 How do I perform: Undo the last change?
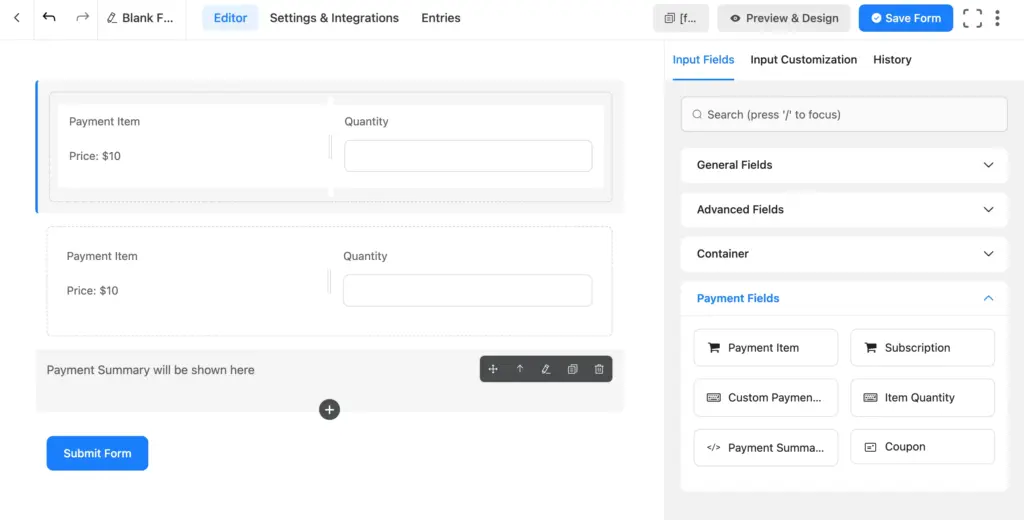coord(49,17)
